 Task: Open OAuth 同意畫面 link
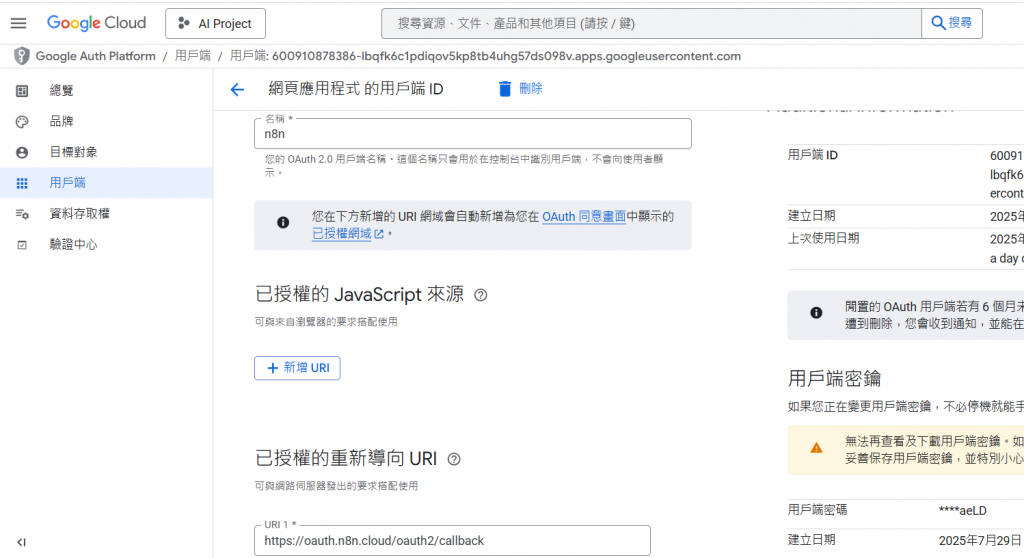pyautogui.click(x=584, y=216)
